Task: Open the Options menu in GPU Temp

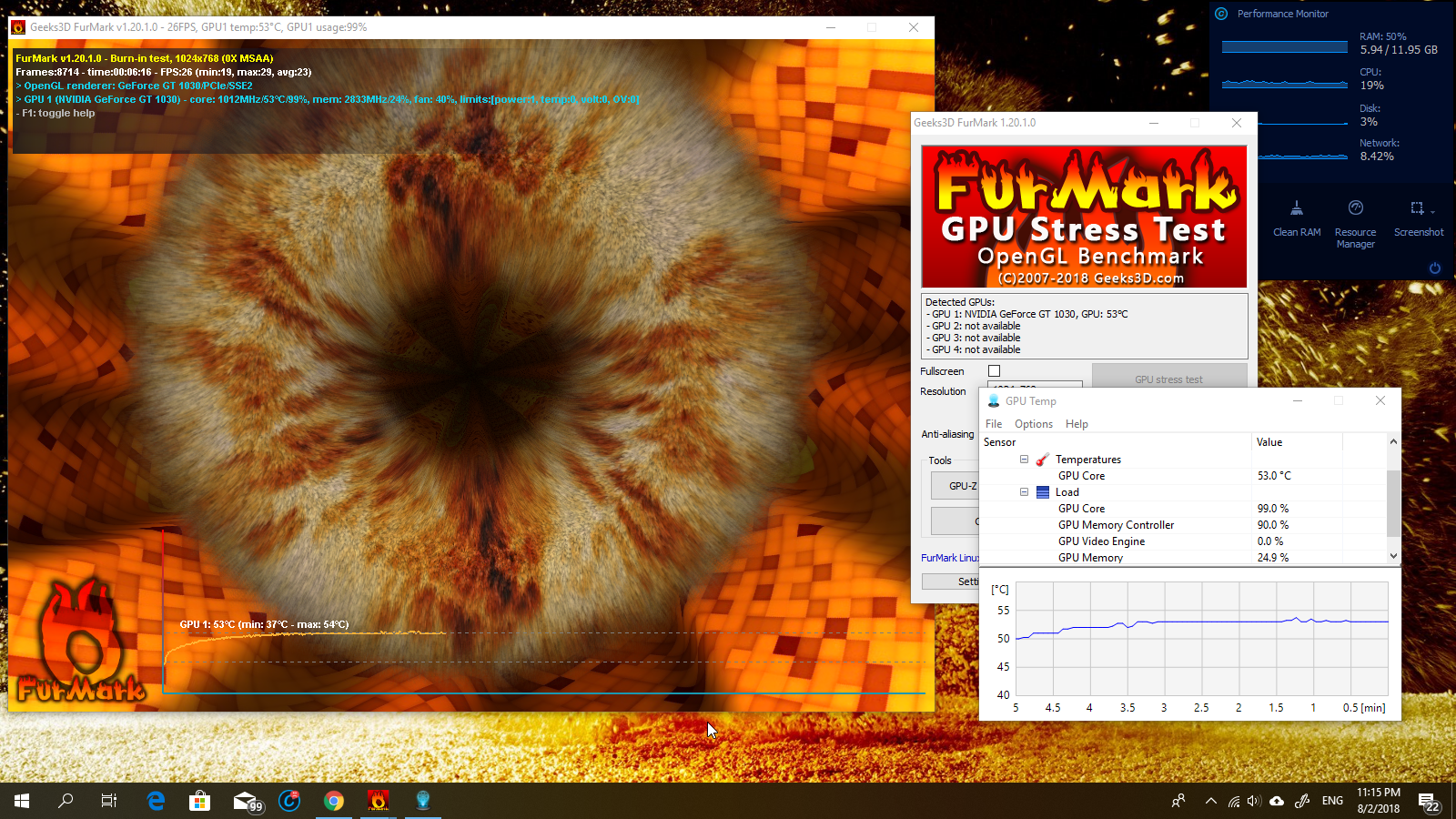Action: click(1034, 424)
